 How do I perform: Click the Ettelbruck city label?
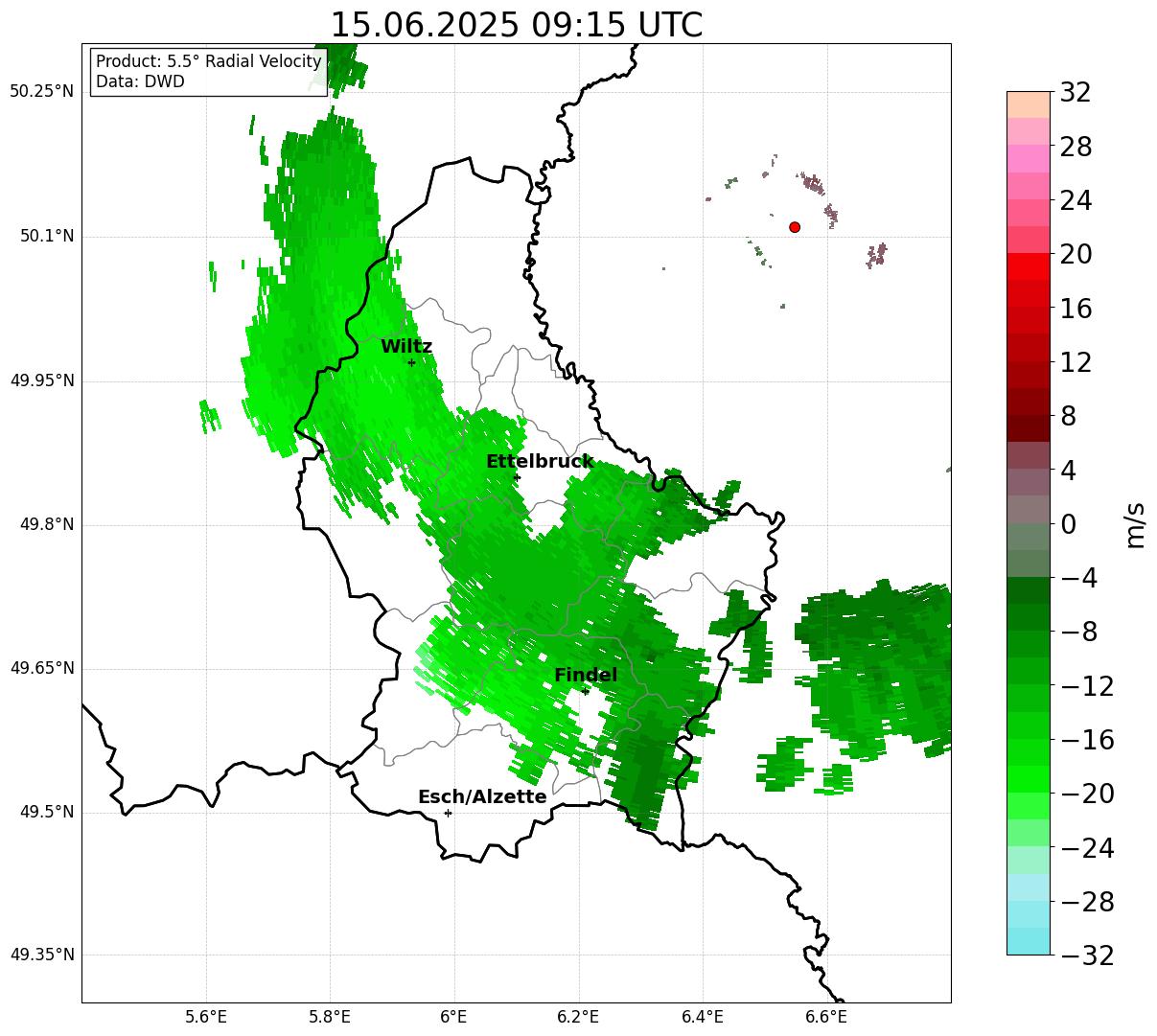540,462
